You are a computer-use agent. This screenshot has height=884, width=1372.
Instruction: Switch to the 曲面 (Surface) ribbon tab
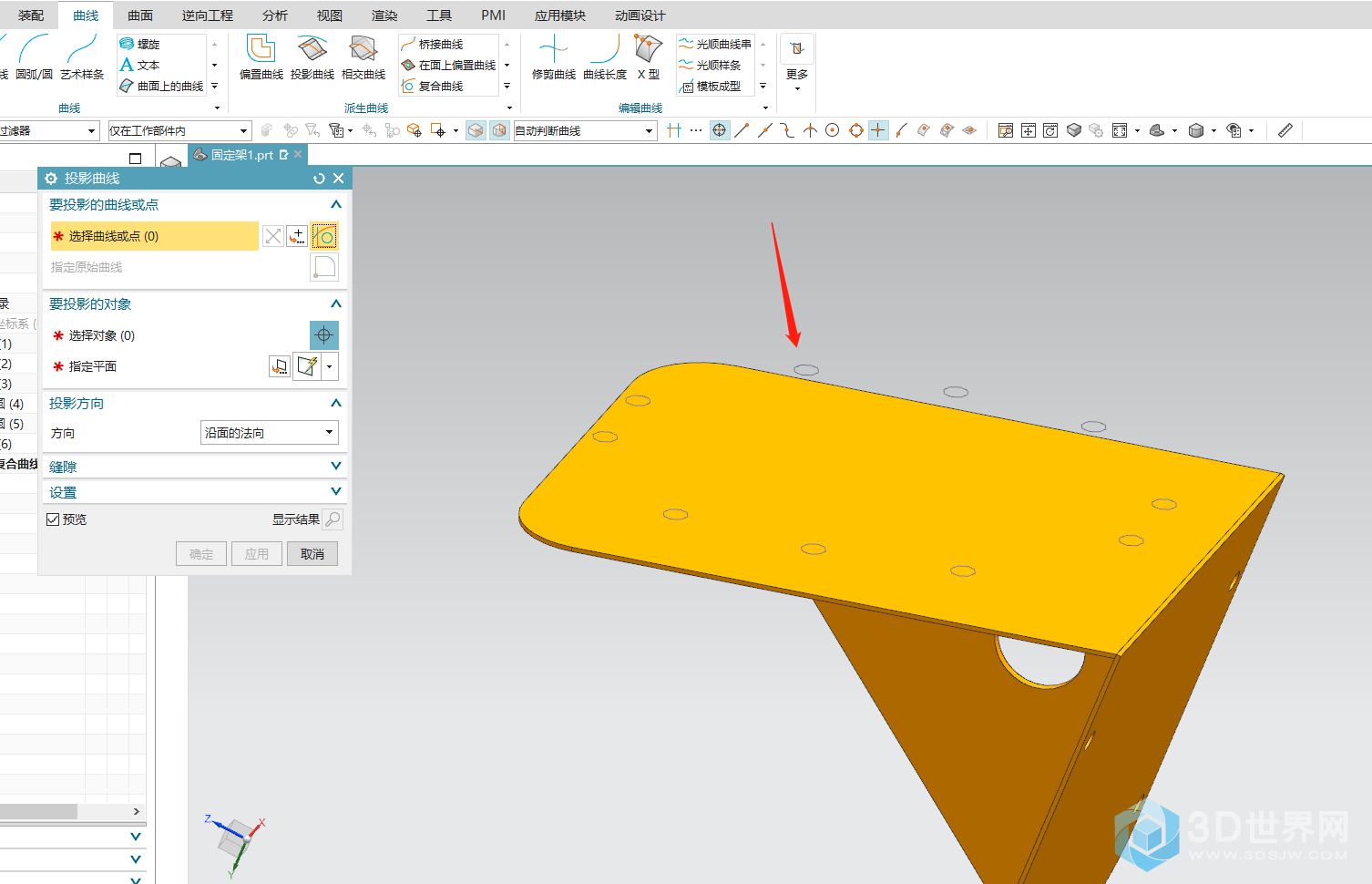(x=140, y=15)
